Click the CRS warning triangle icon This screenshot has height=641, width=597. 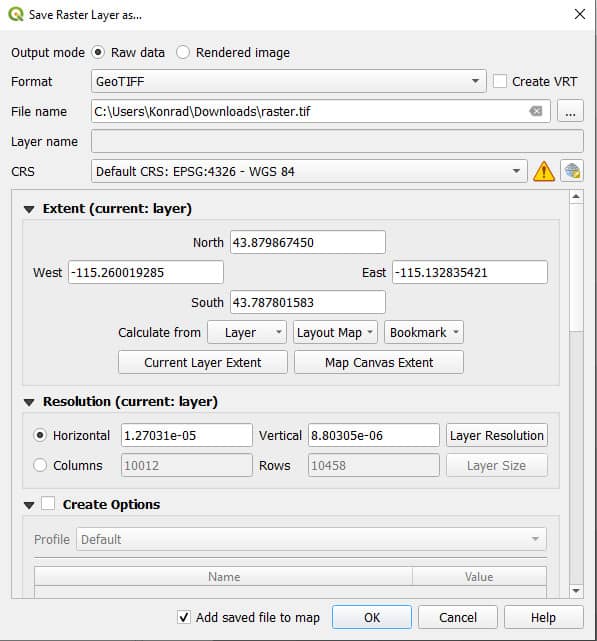pyautogui.click(x=544, y=171)
